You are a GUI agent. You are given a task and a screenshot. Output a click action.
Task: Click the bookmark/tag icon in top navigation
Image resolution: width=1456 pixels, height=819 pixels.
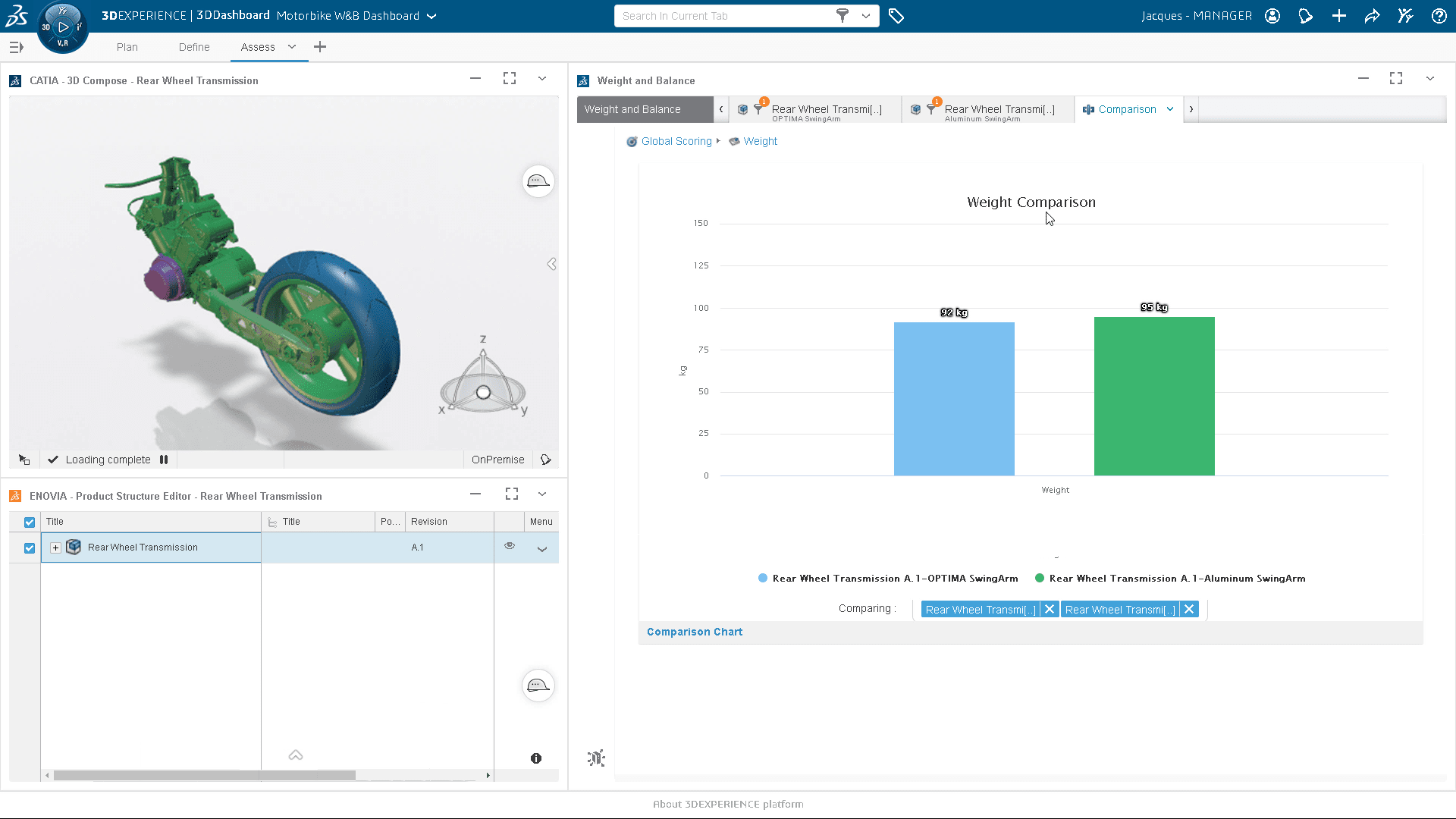pos(897,15)
